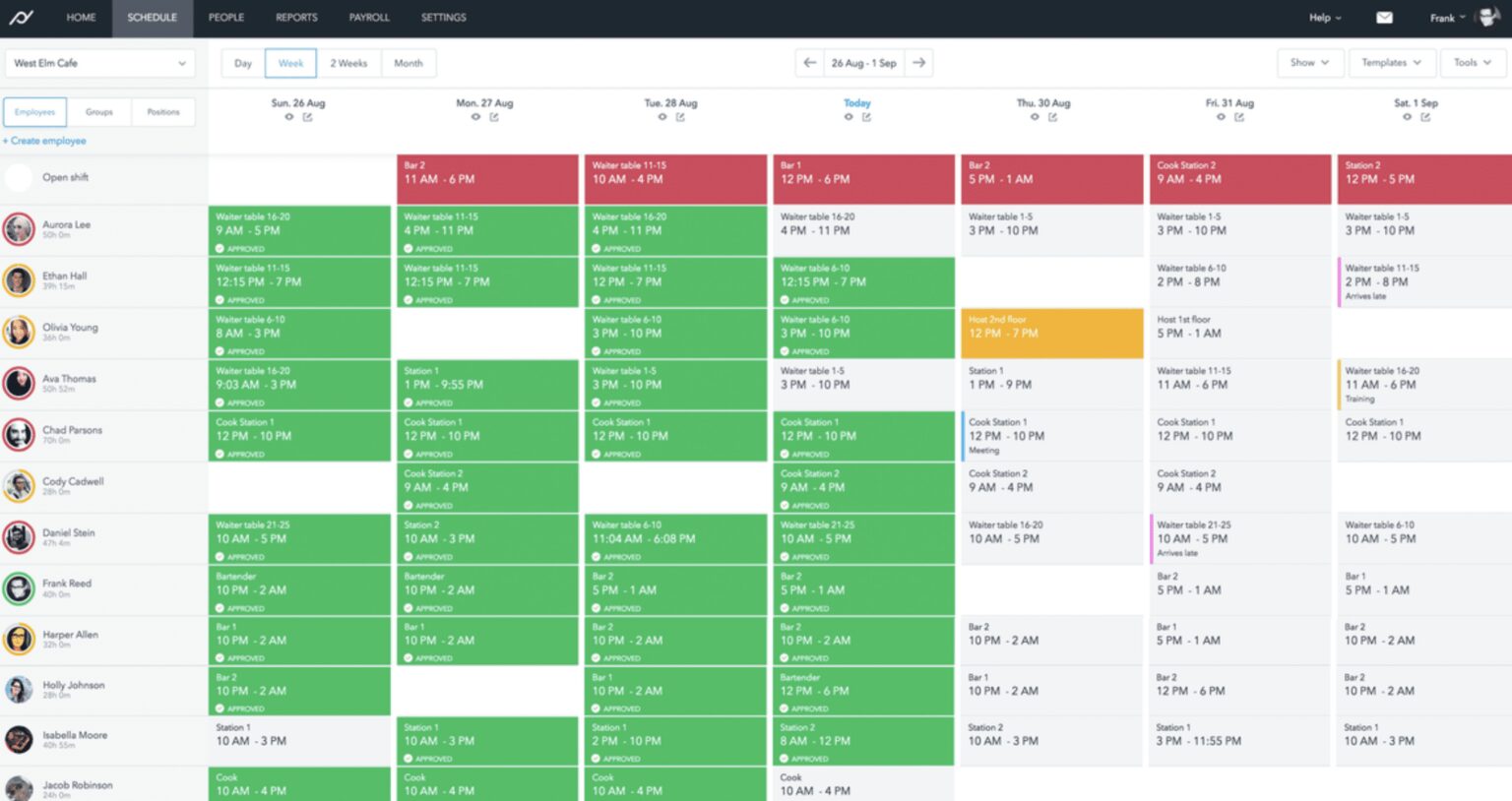Toggle eye visibility for Thu. 30 Aug
The image size is (1512, 801).
pos(1035,117)
